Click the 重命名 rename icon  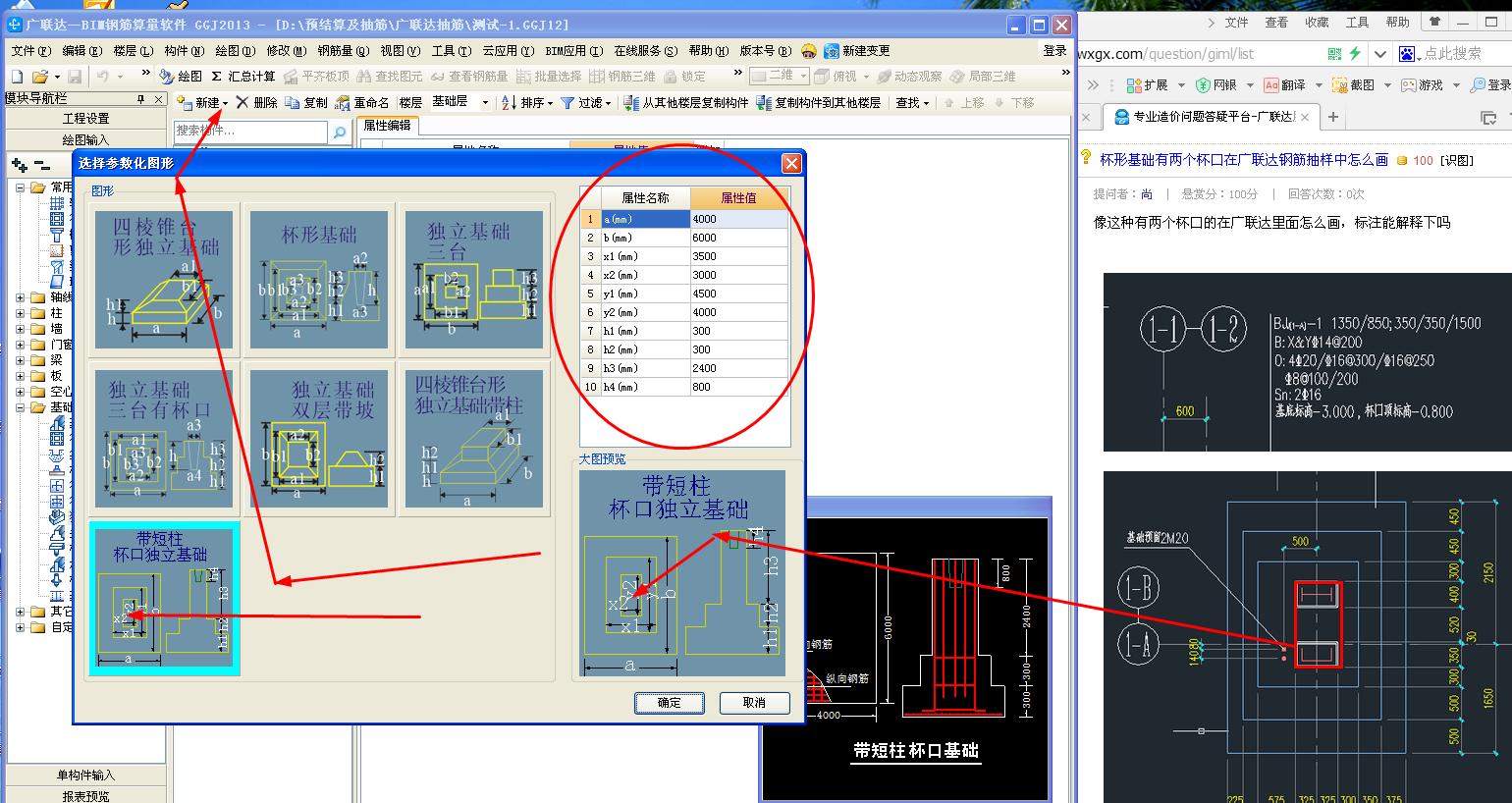(342, 102)
